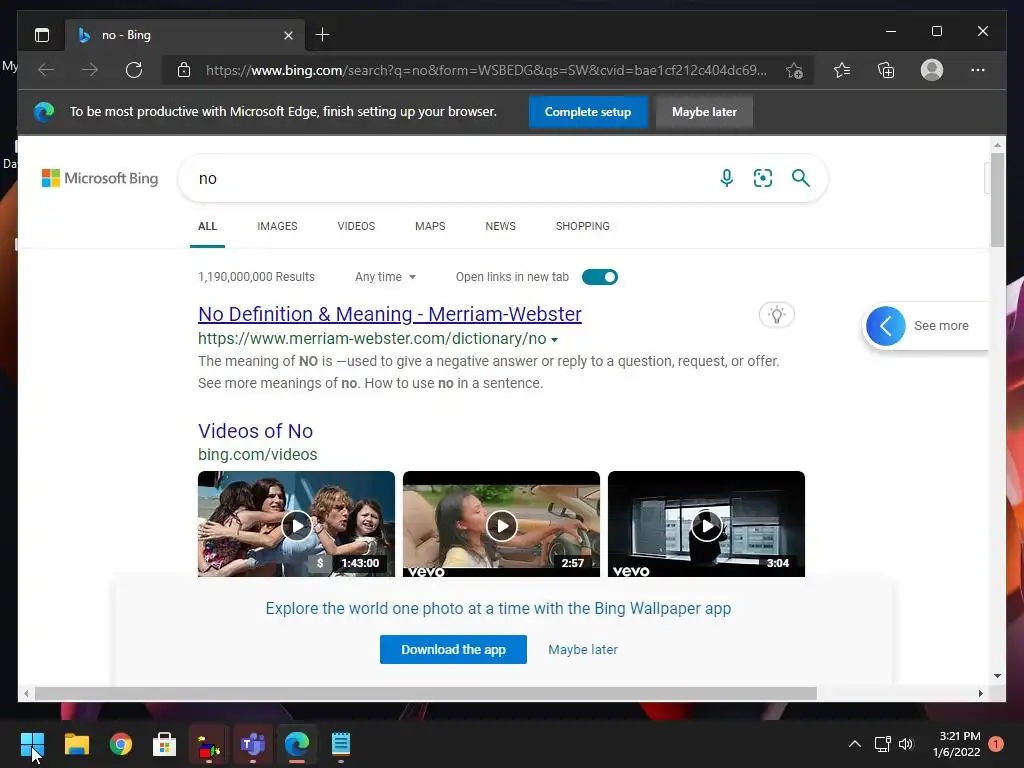Image resolution: width=1024 pixels, height=768 pixels.
Task: Play the 1:43:00 video thumbnail
Action: click(296, 524)
